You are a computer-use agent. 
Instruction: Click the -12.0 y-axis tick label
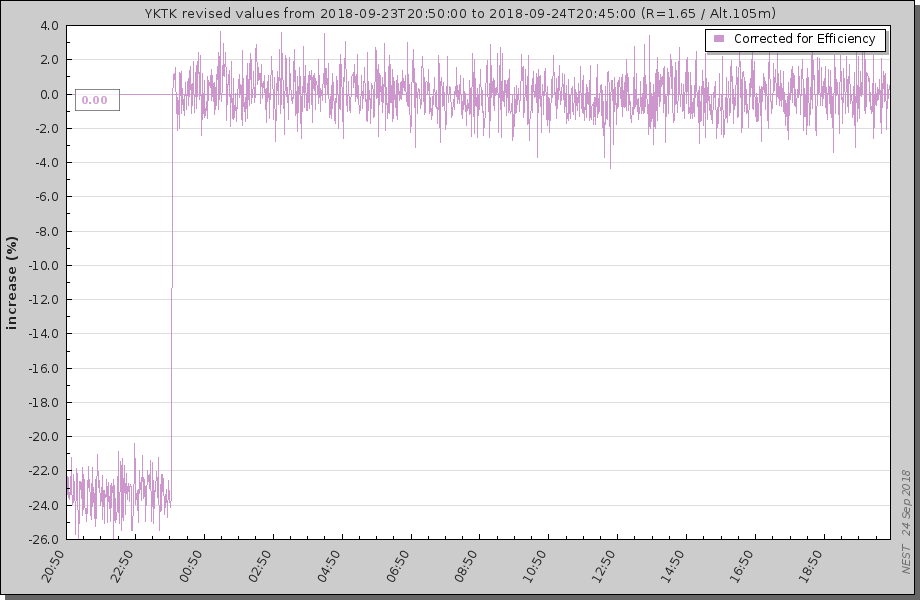[x=44, y=300]
